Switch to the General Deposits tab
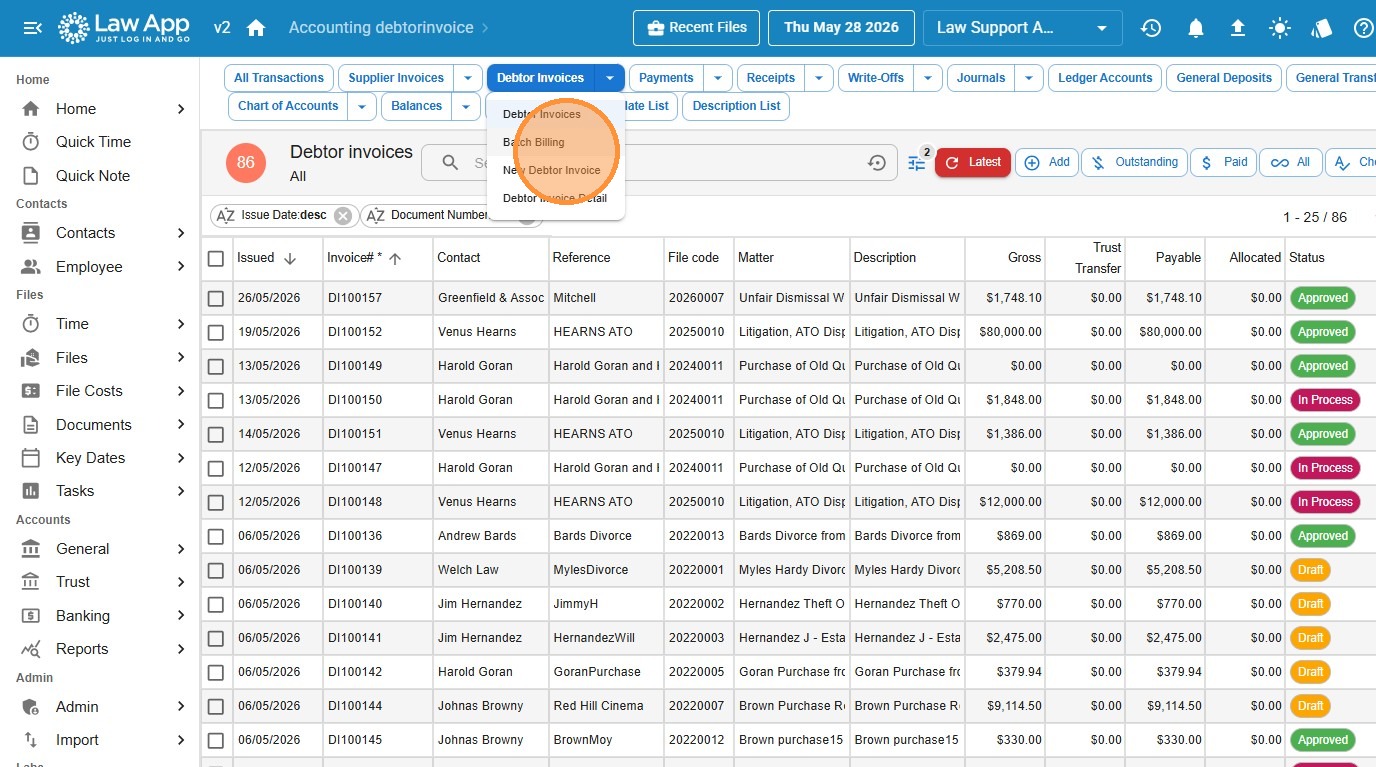 (x=1224, y=78)
